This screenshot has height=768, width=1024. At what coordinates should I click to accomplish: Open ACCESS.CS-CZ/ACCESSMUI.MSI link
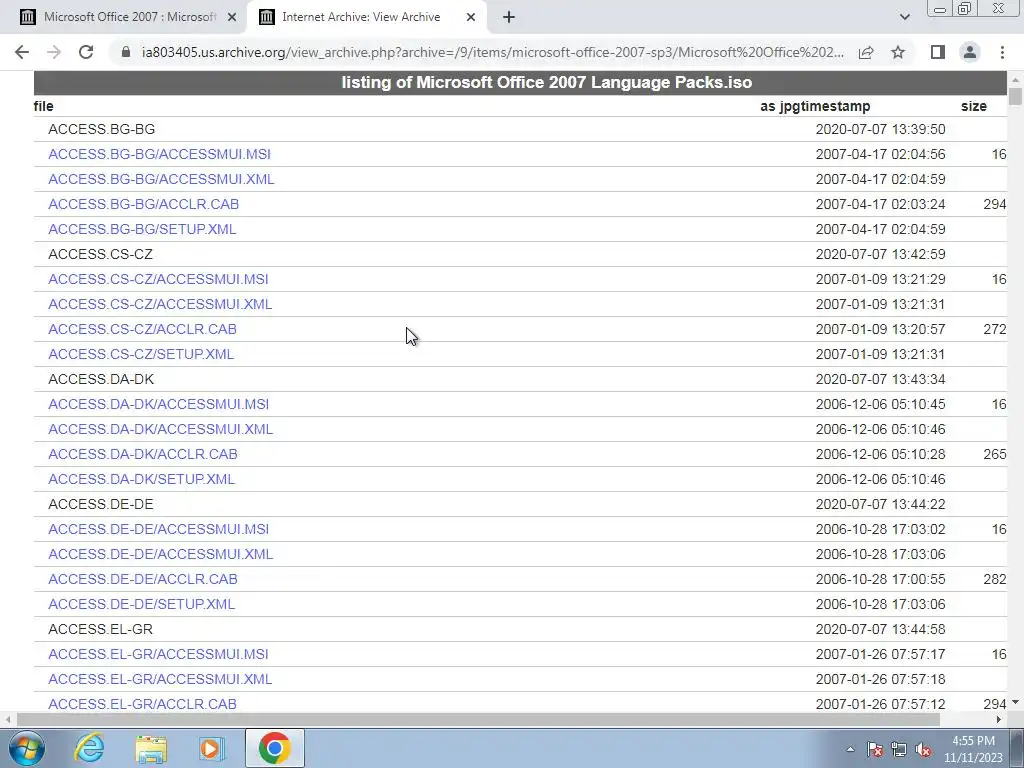coord(158,280)
